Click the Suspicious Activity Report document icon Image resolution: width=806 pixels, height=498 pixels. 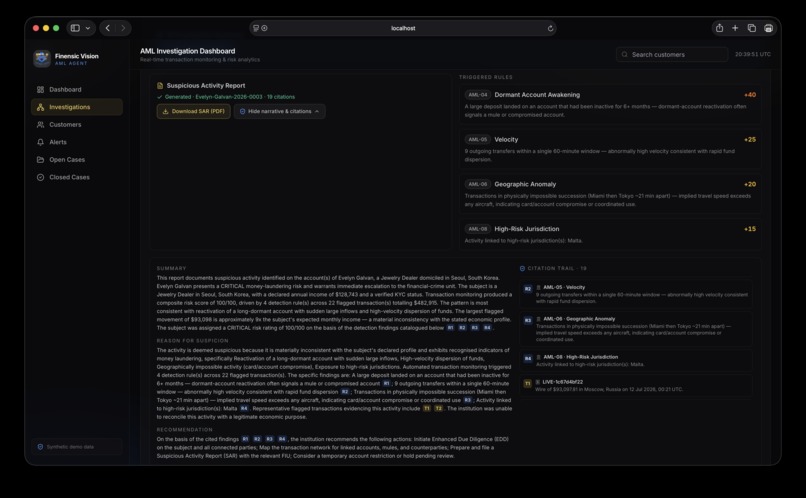click(x=160, y=85)
